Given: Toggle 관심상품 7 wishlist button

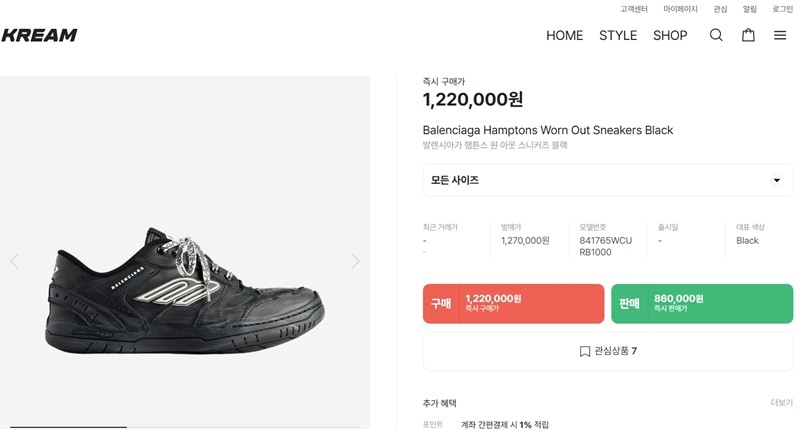Looking at the screenshot, I should [608, 351].
